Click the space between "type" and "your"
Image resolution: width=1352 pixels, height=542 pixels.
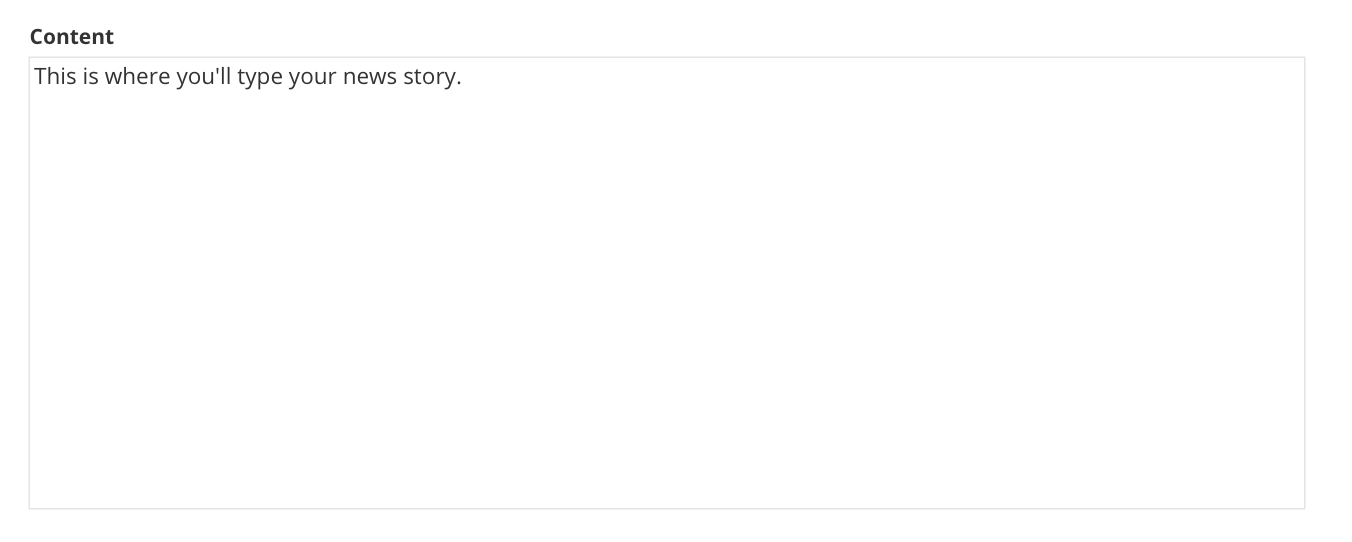pyautogui.click(x=285, y=77)
